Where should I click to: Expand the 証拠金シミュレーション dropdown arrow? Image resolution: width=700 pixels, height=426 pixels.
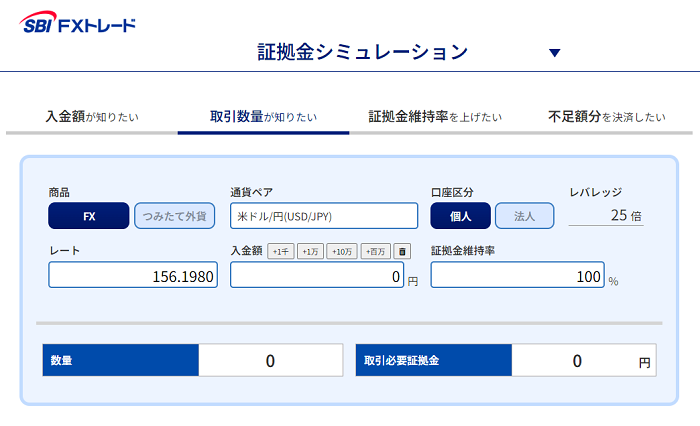(x=554, y=53)
